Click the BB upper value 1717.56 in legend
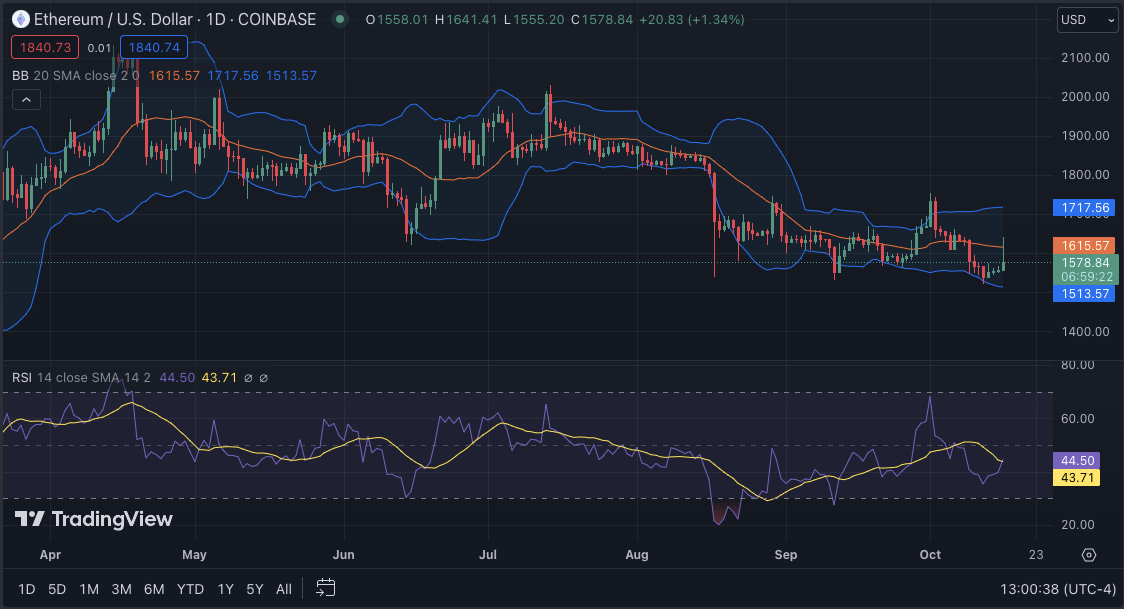 tap(233, 75)
